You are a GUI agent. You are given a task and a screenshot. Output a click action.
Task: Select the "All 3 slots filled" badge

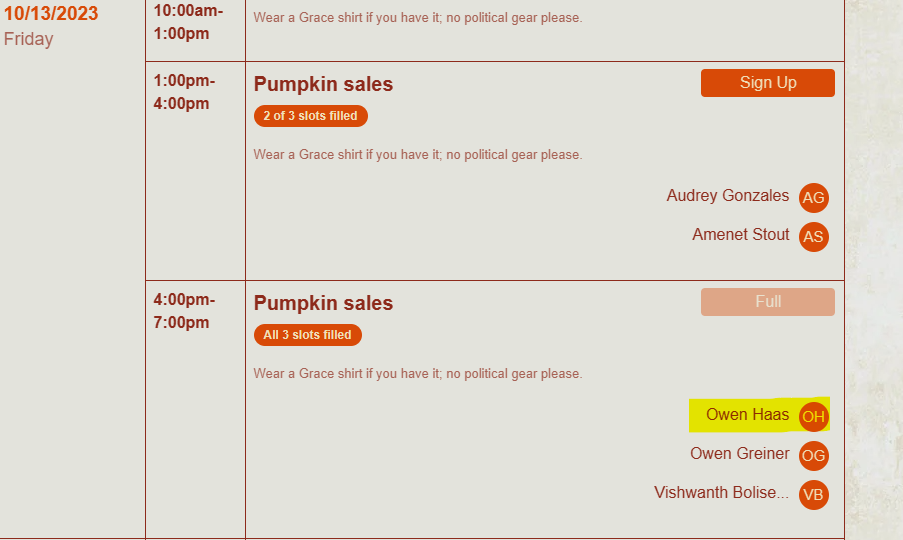(307, 335)
